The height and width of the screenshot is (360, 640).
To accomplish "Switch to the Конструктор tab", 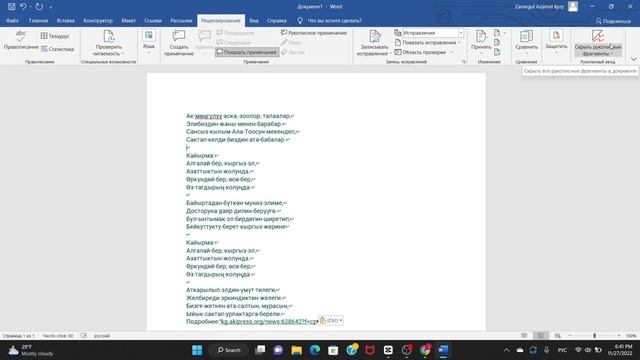I will point(98,20).
